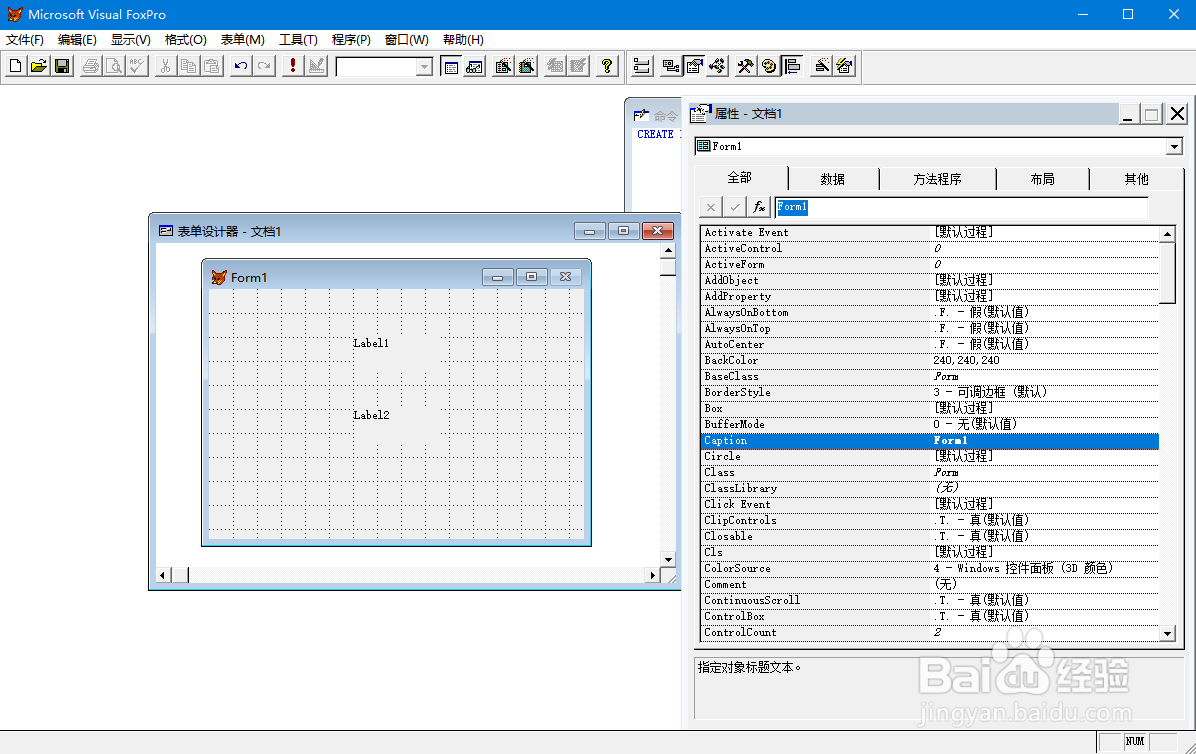Image resolution: width=1196 pixels, height=754 pixels.
Task: Open the 格式(O) menu
Action: tap(185, 40)
